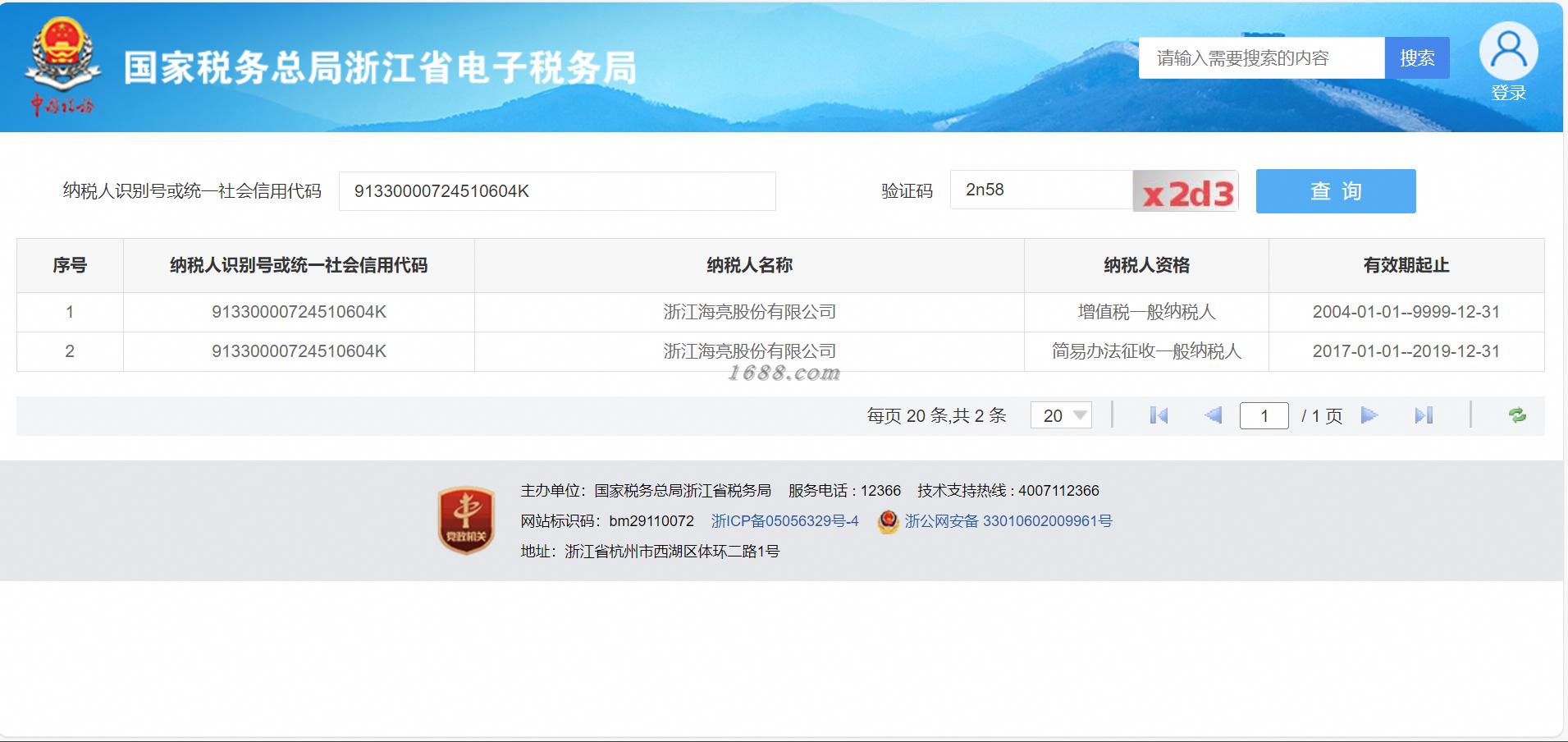The width and height of the screenshot is (1568, 742).
Task: Click the page number input box
Action: point(1264,415)
